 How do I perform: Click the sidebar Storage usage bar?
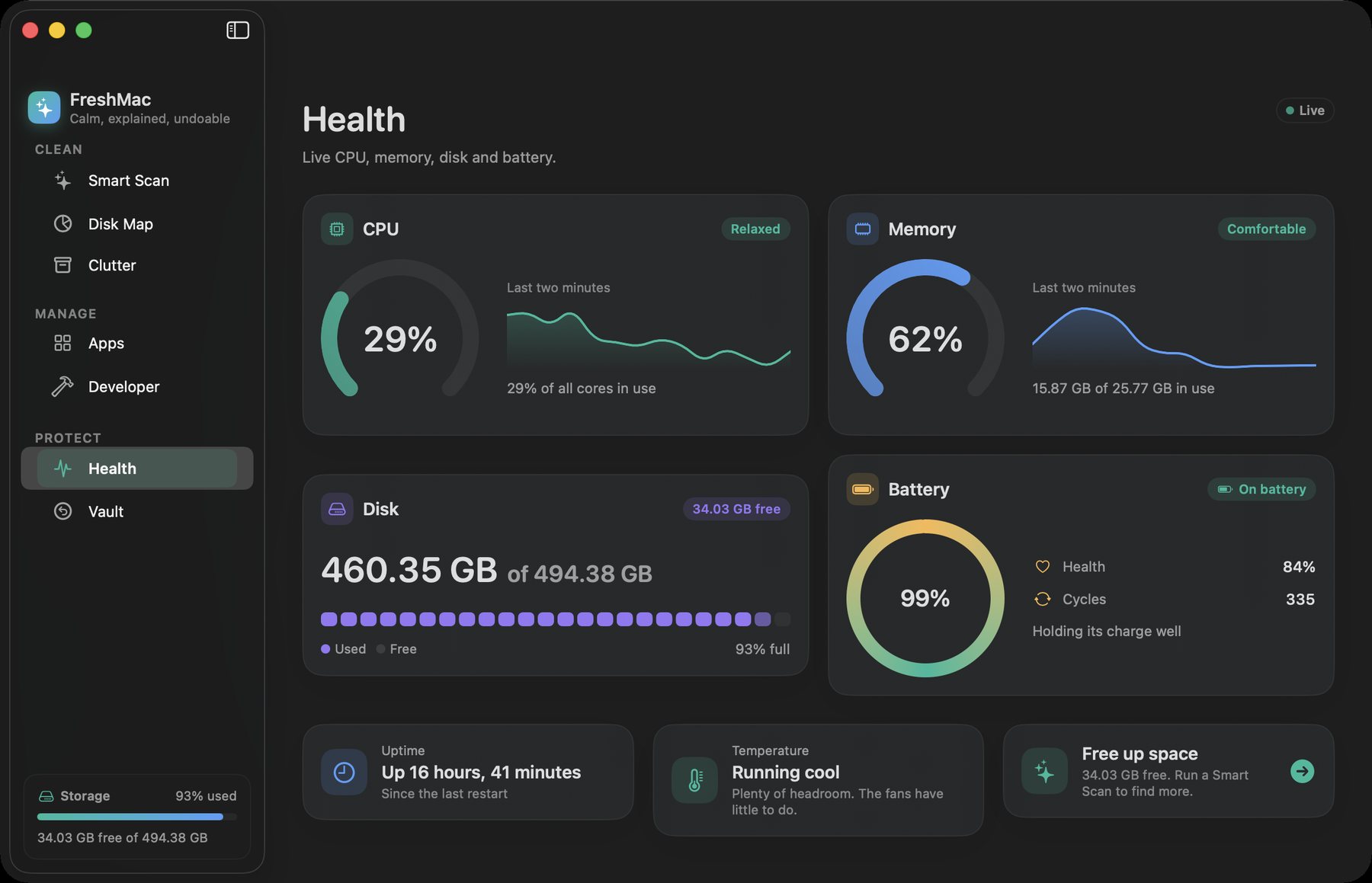click(137, 817)
